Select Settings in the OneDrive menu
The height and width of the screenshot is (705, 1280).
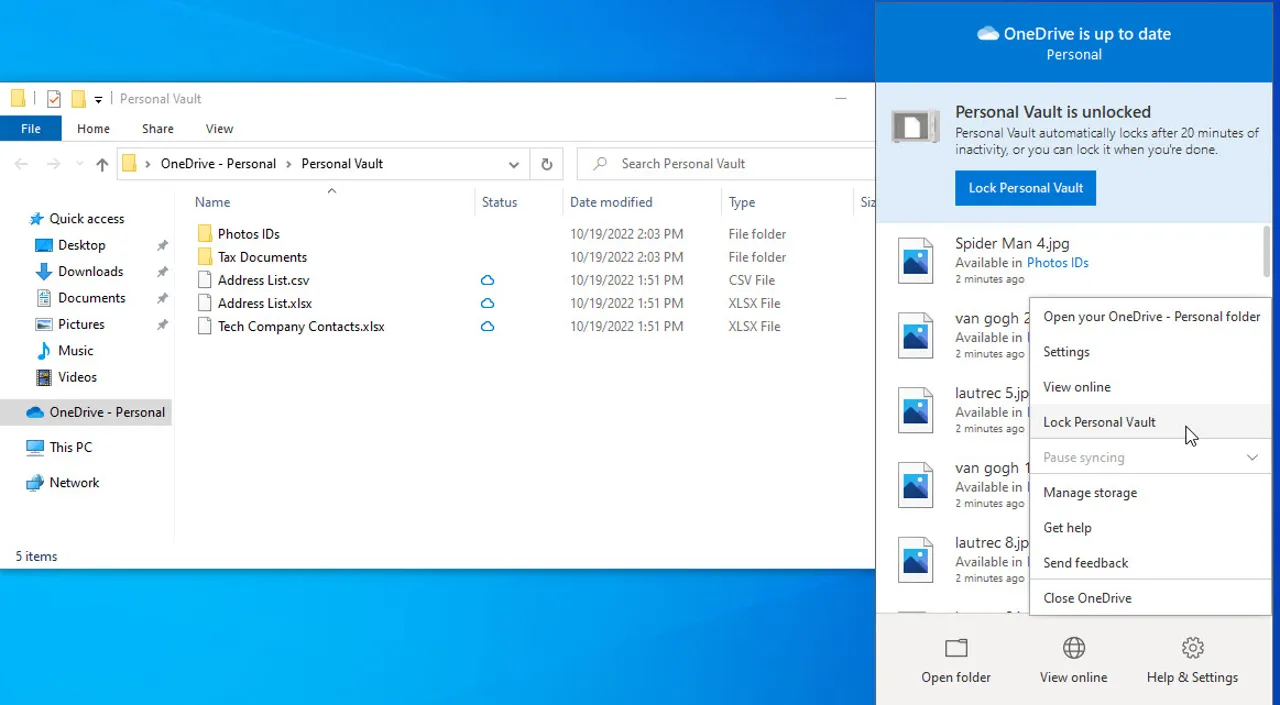[1066, 352]
